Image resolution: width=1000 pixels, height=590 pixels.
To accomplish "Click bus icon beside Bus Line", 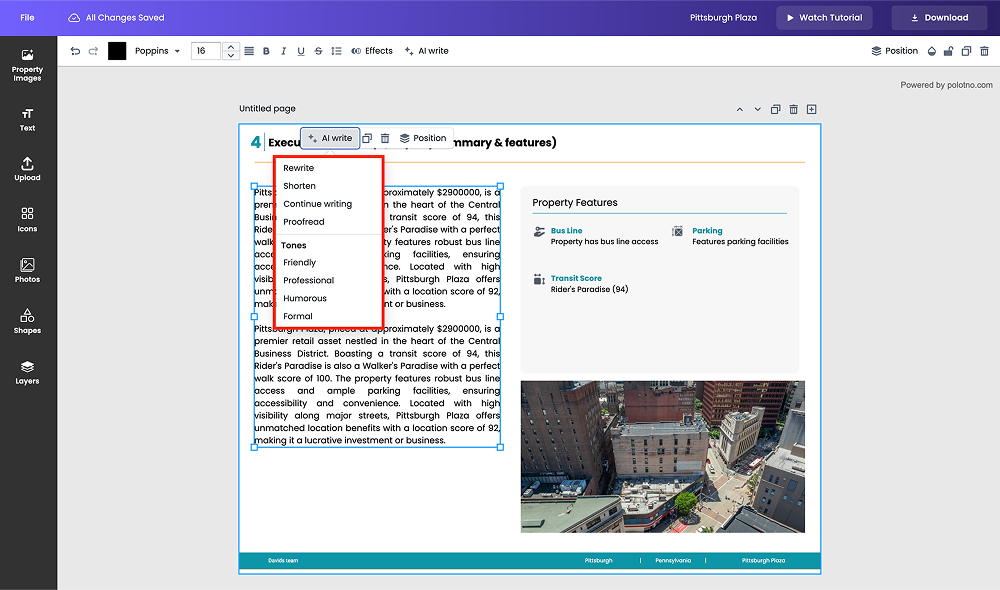I will pyautogui.click(x=539, y=232).
